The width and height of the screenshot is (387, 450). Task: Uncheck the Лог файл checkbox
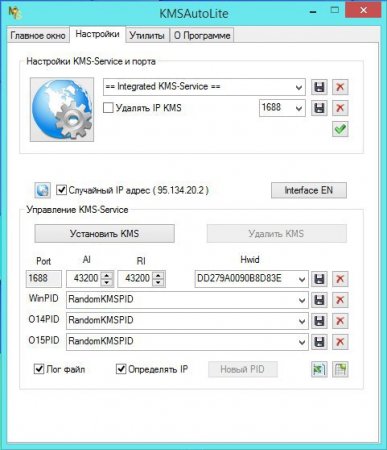39,369
